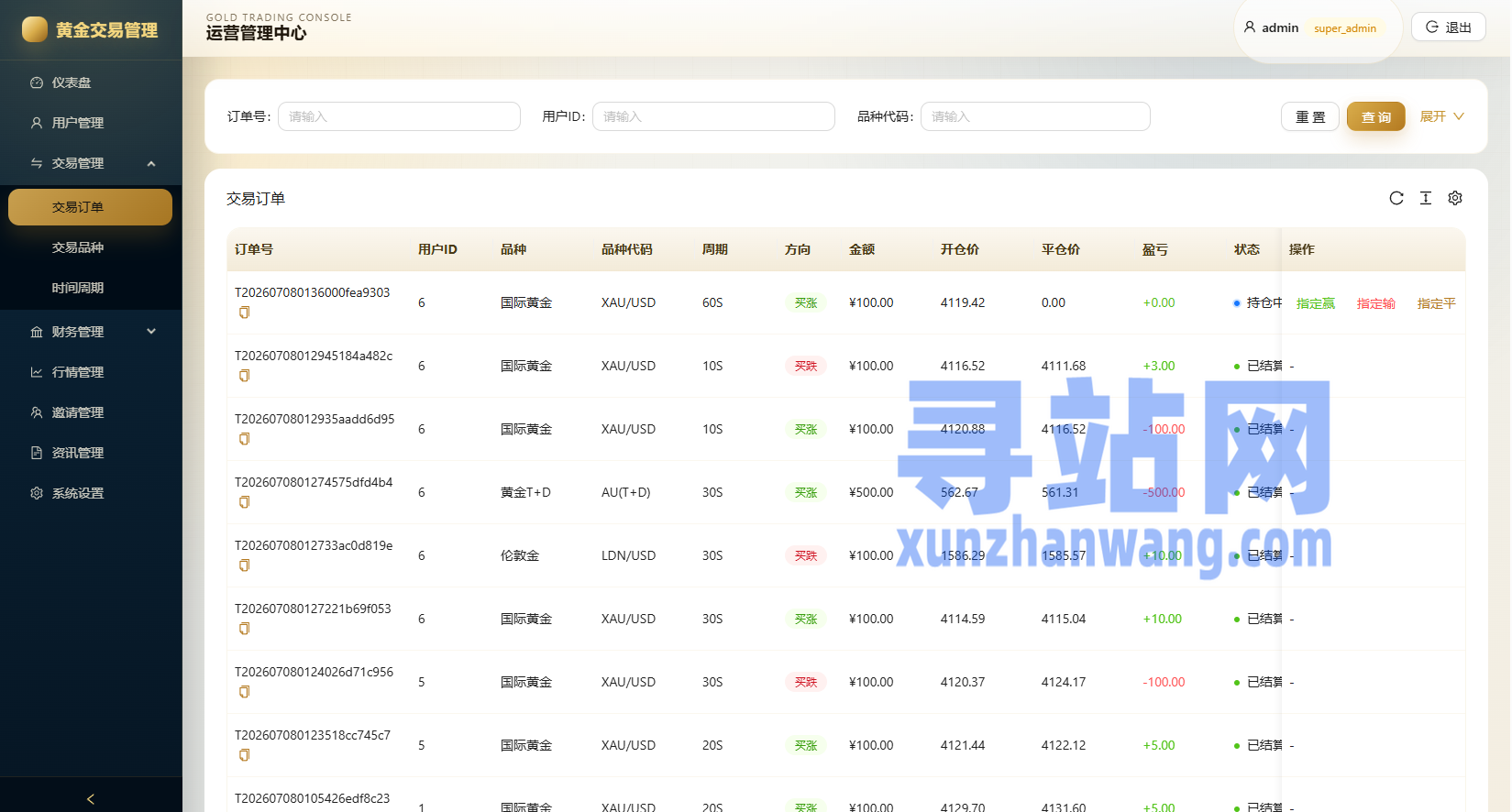Image resolution: width=1512 pixels, height=812 pixels.
Task: Copy order number T202607080123518cc745c7
Action: tap(244, 755)
